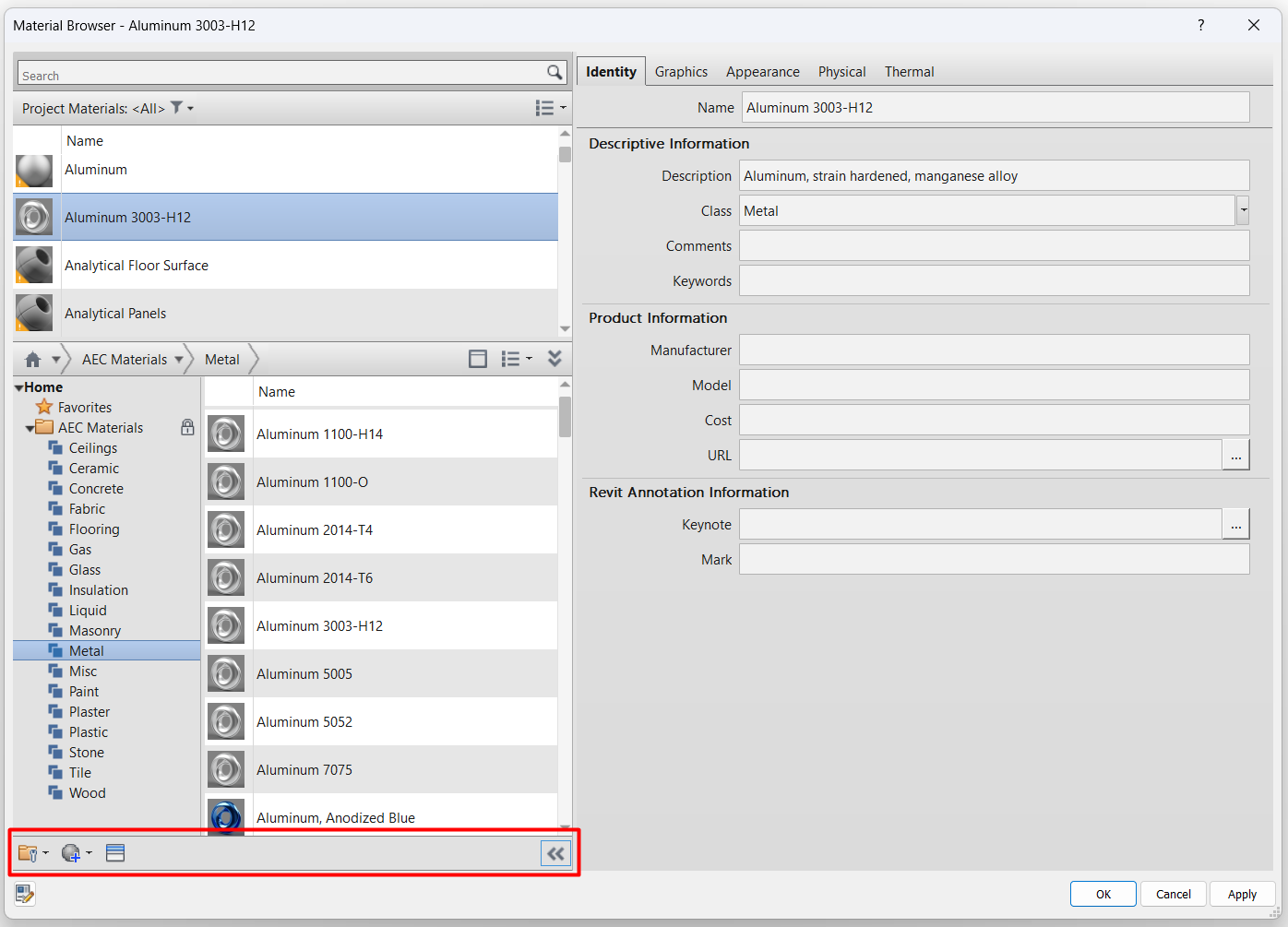Screen dimensions: 1288x927
Task: Open the Thermal tab
Action: coord(909,72)
